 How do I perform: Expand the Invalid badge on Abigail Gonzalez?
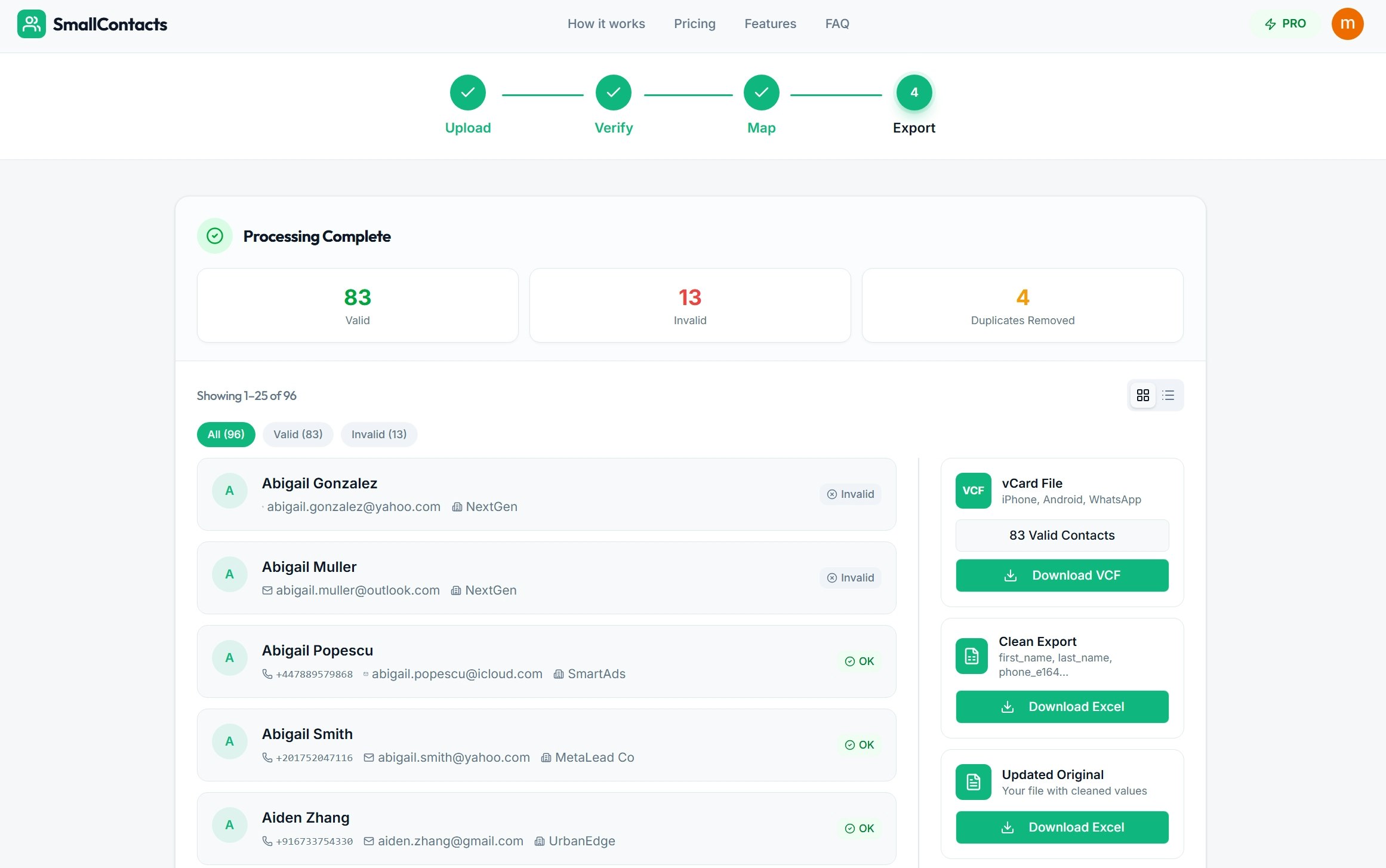tap(850, 494)
